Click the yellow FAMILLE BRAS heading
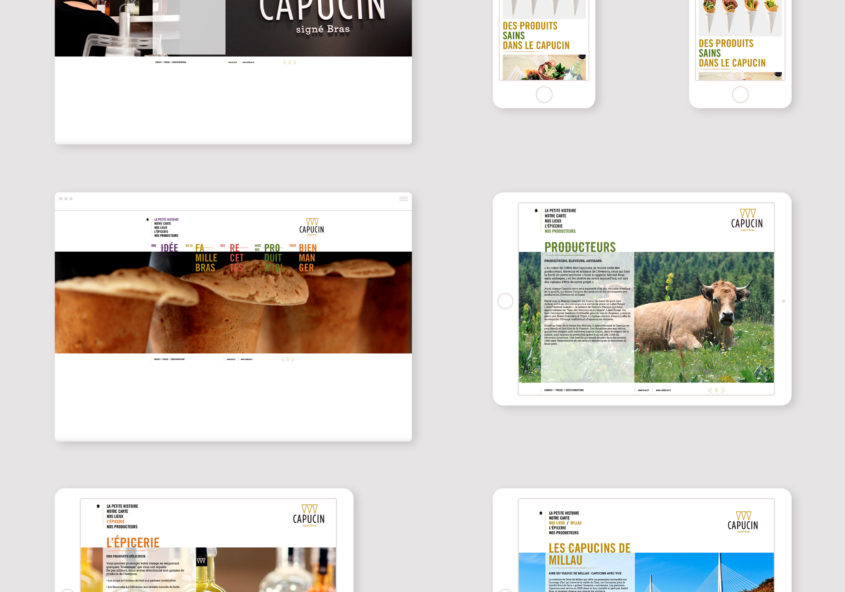 [x=206, y=258]
